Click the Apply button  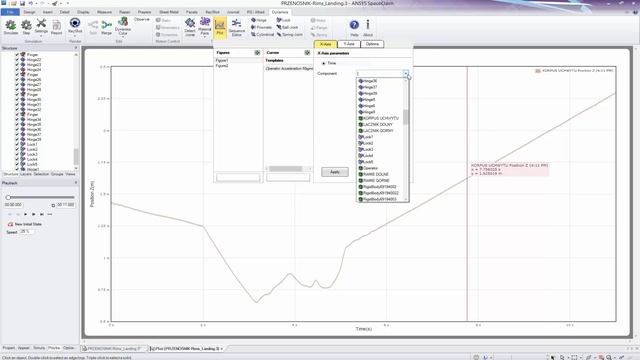click(335, 172)
